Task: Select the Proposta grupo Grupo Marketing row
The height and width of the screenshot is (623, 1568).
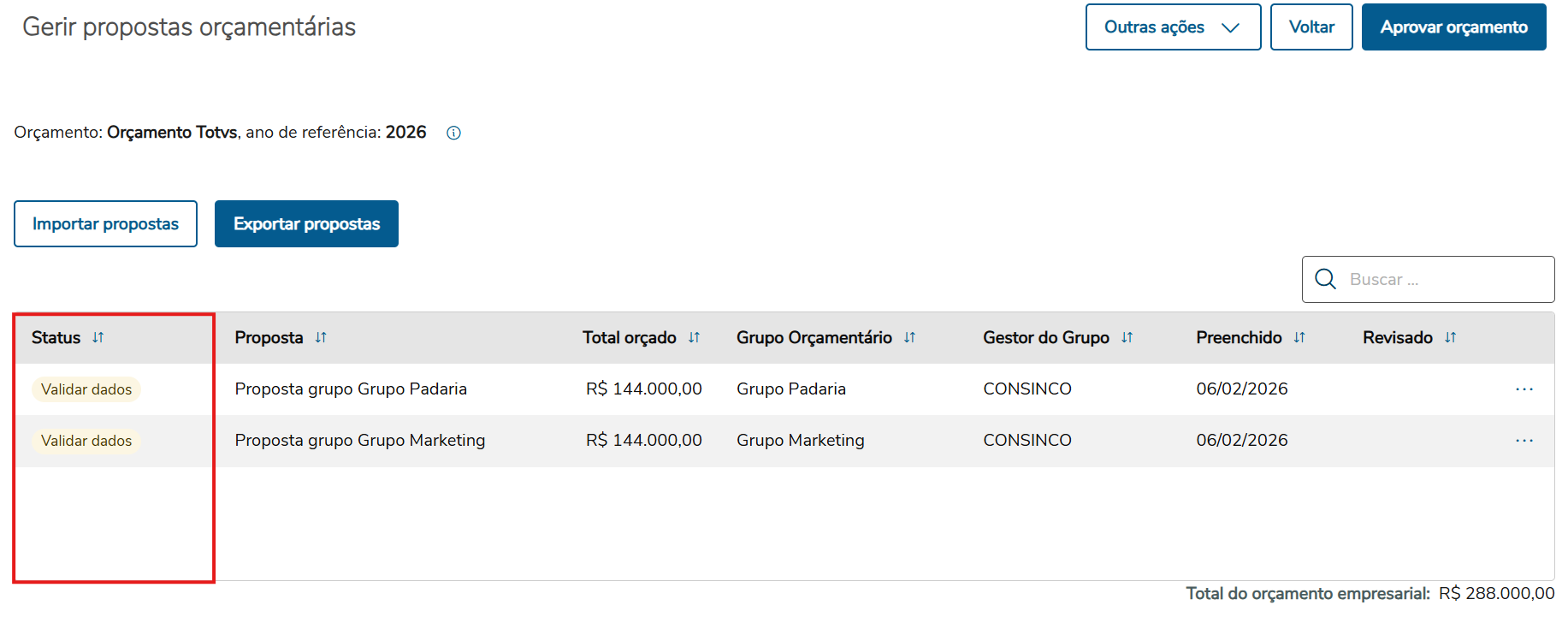Action: pos(359,441)
